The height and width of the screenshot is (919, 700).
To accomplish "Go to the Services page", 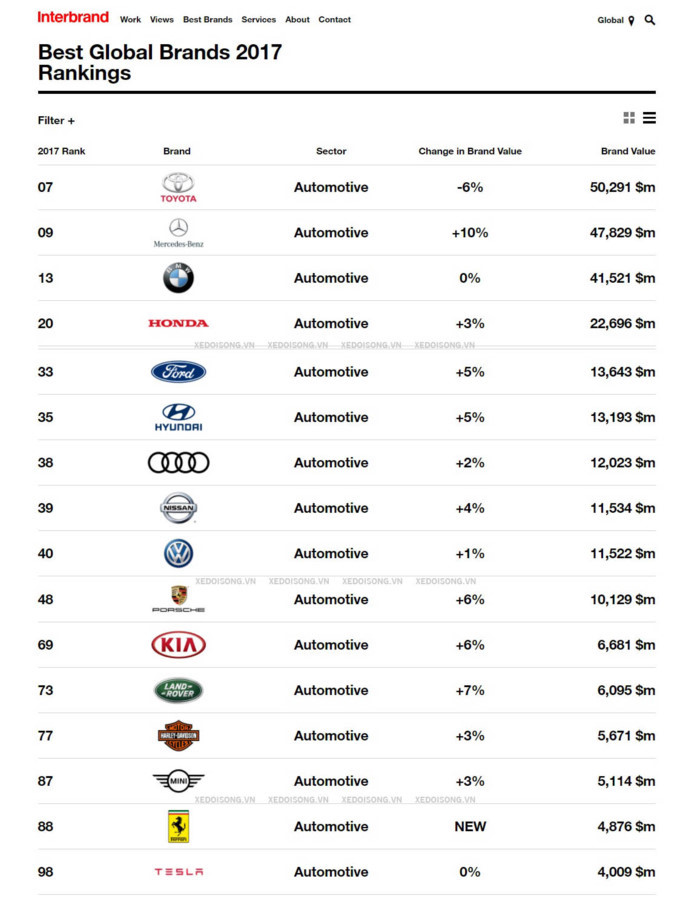I will point(259,20).
